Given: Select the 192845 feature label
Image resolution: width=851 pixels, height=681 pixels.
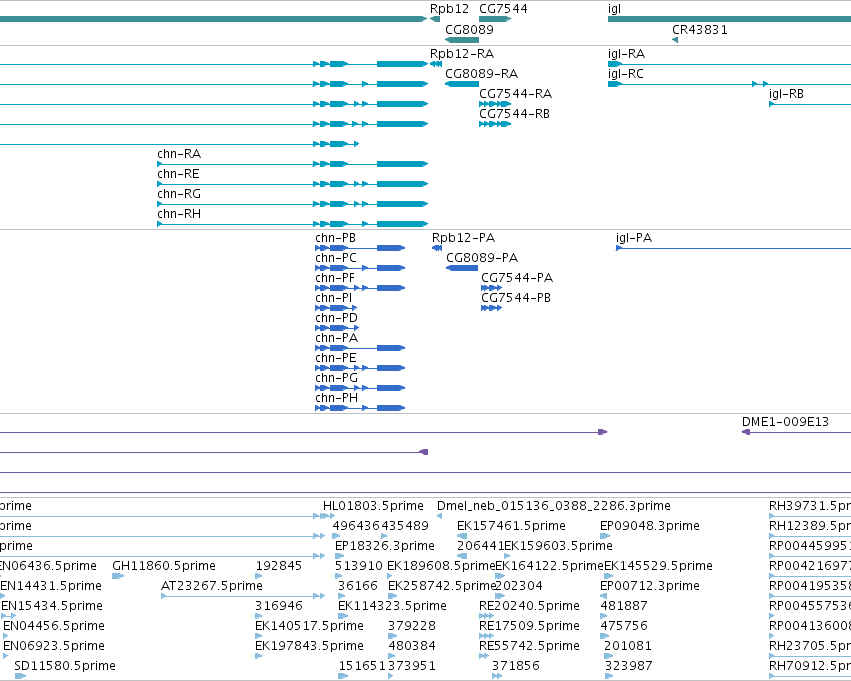Looking at the screenshot, I should click(x=278, y=566).
